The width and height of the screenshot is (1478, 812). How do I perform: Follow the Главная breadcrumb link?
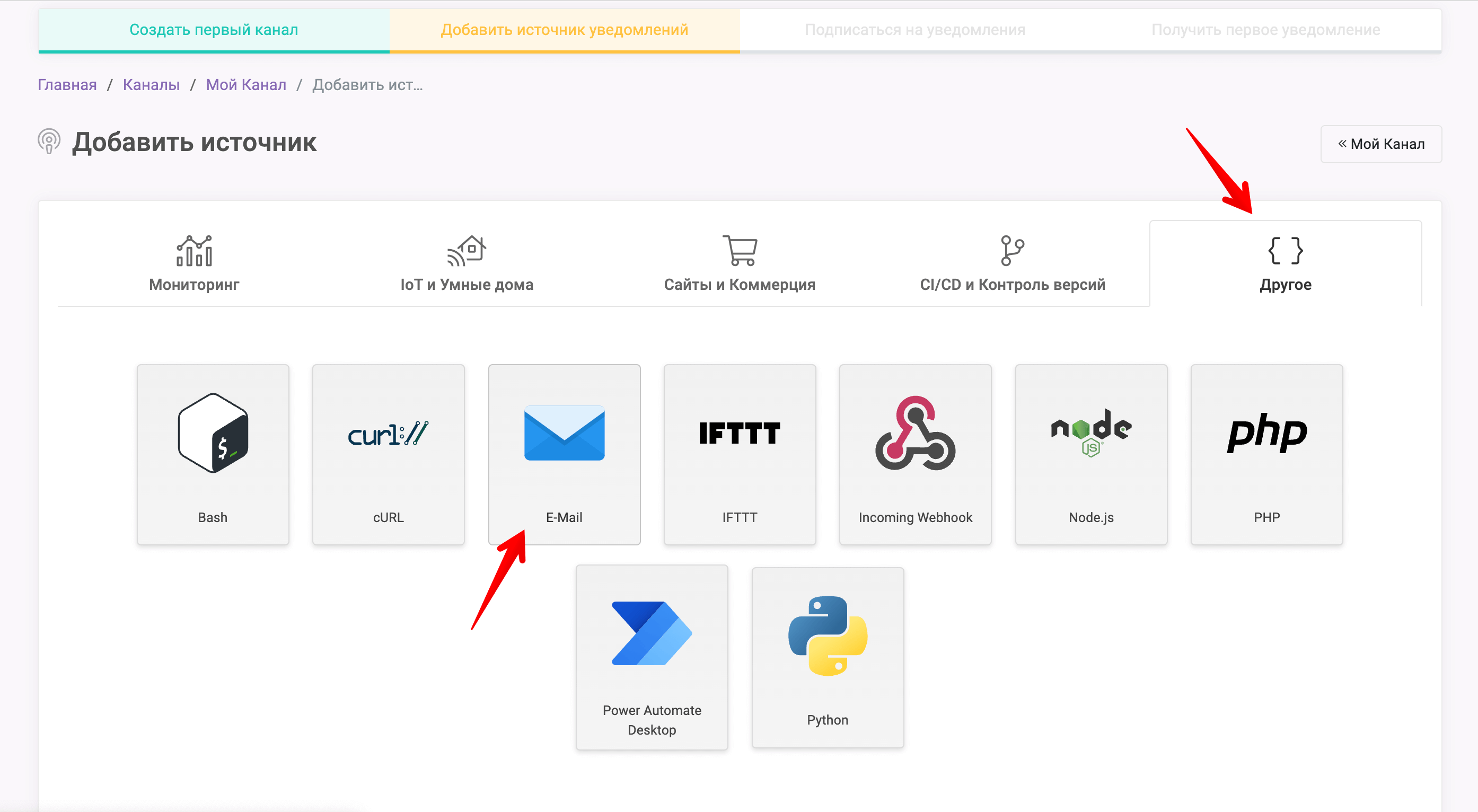67,85
